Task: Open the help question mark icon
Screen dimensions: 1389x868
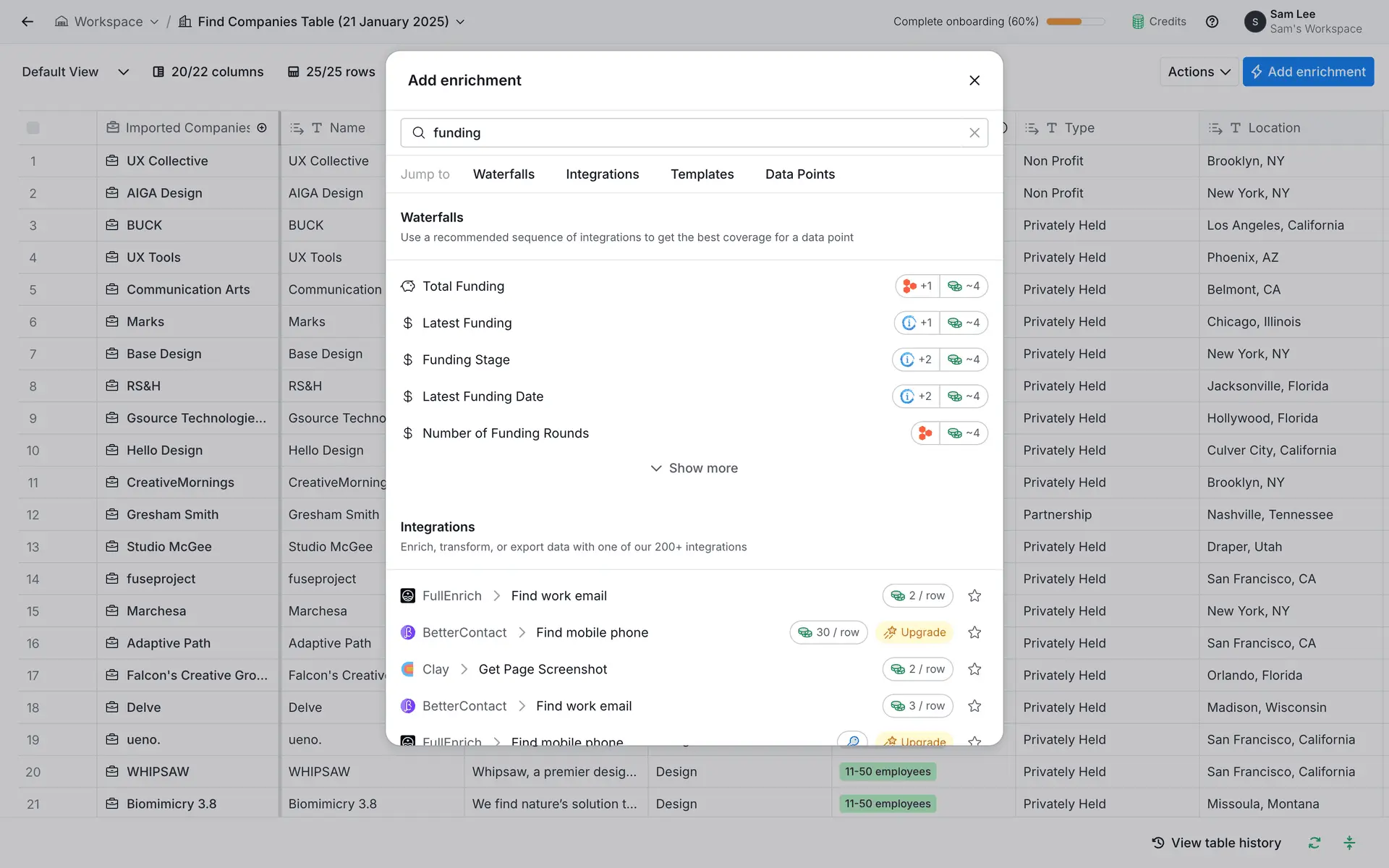Action: click(x=1212, y=22)
